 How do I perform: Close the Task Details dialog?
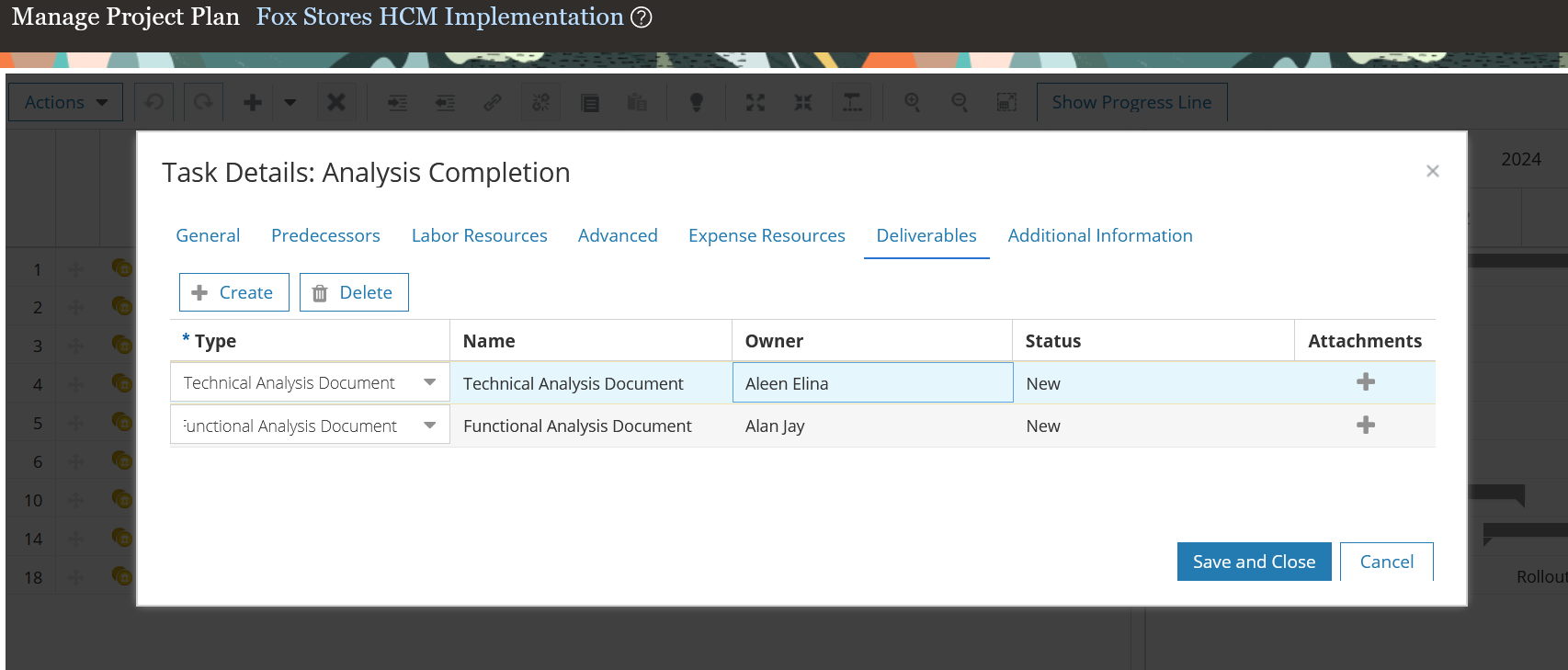(1432, 171)
